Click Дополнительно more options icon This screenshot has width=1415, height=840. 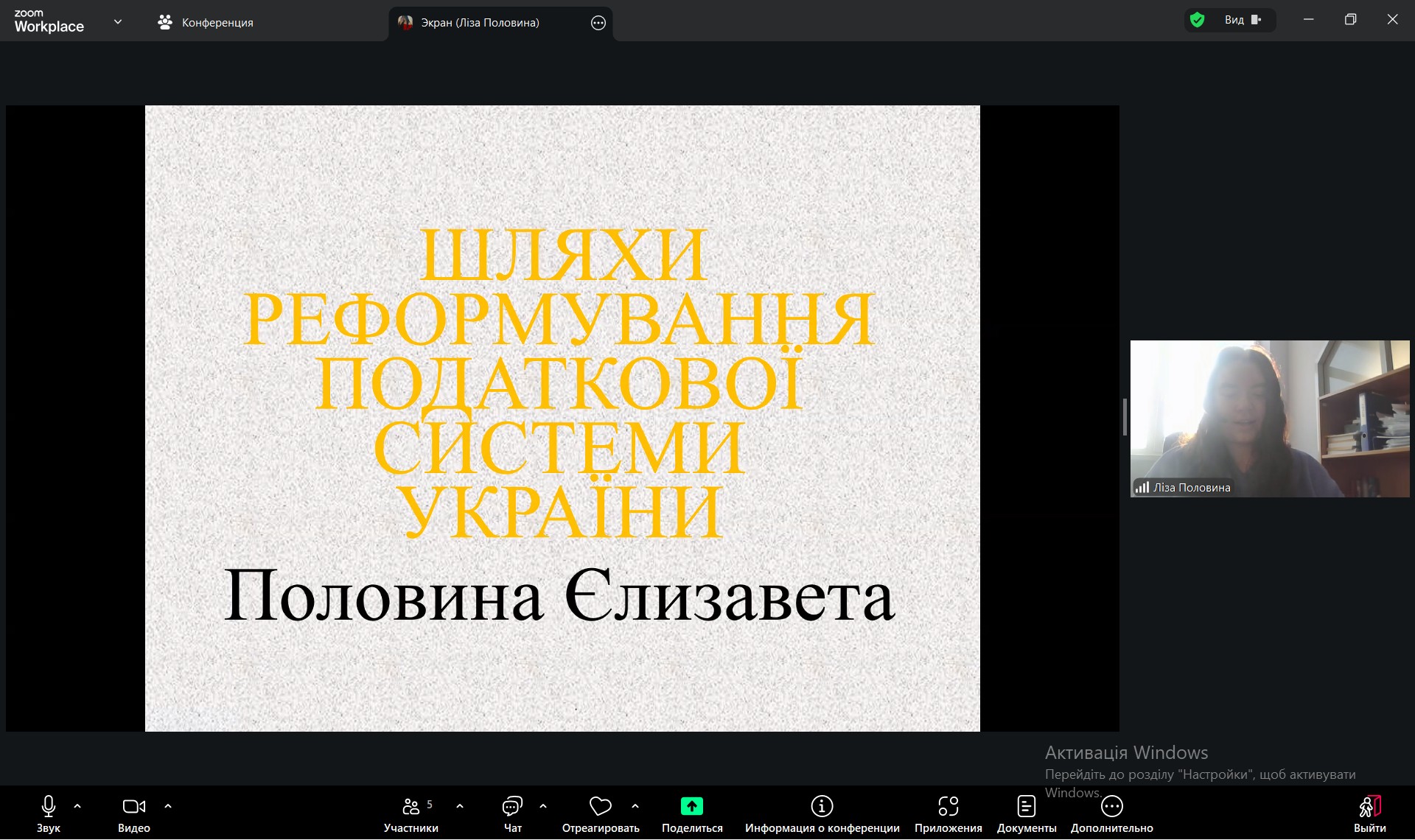click(1111, 807)
